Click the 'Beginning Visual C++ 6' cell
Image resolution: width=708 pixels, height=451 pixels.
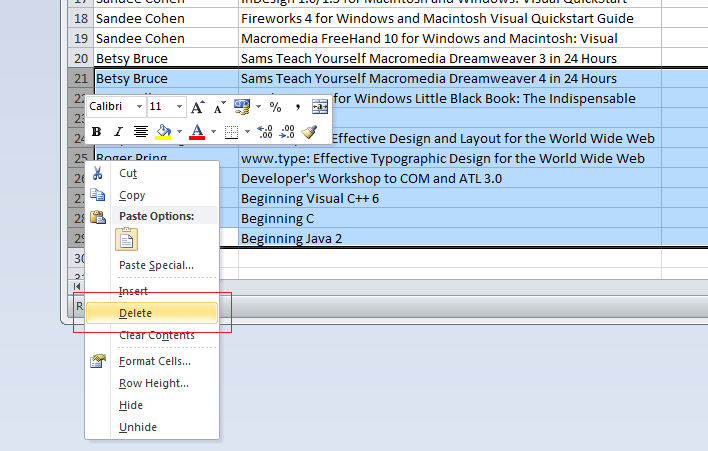click(x=450, y=198)
